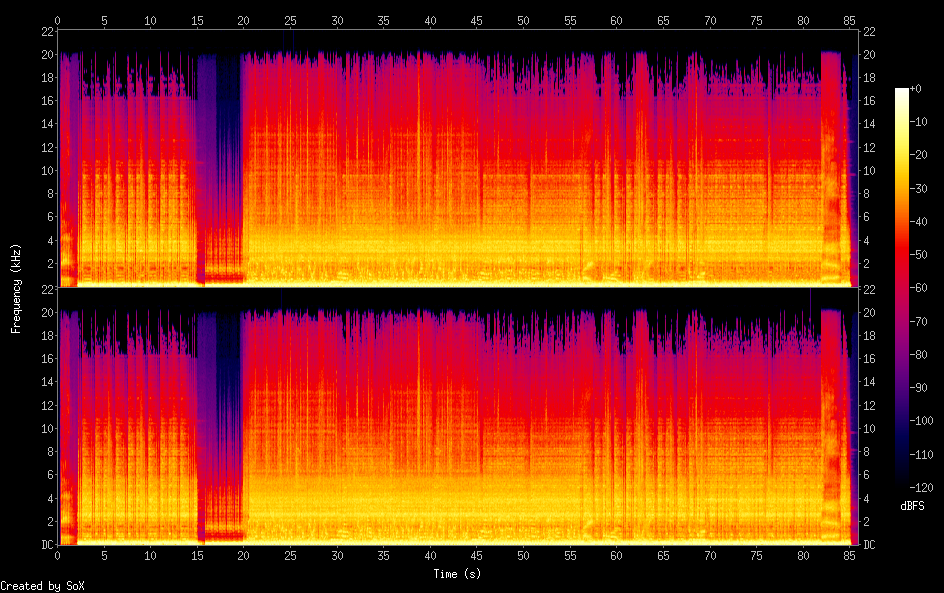The width and height of the screenshot is (944, 593).
Task: Click the 85 tick on the top time axis
Action: coord(849,19)
